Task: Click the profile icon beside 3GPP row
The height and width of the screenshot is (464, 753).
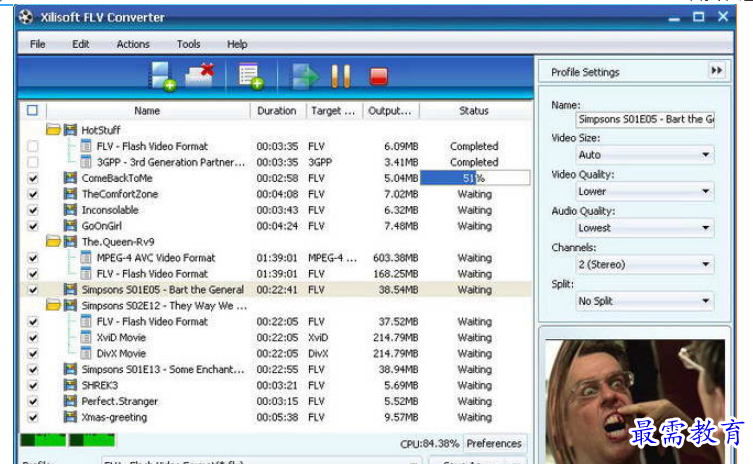Action: coord(86,162)
